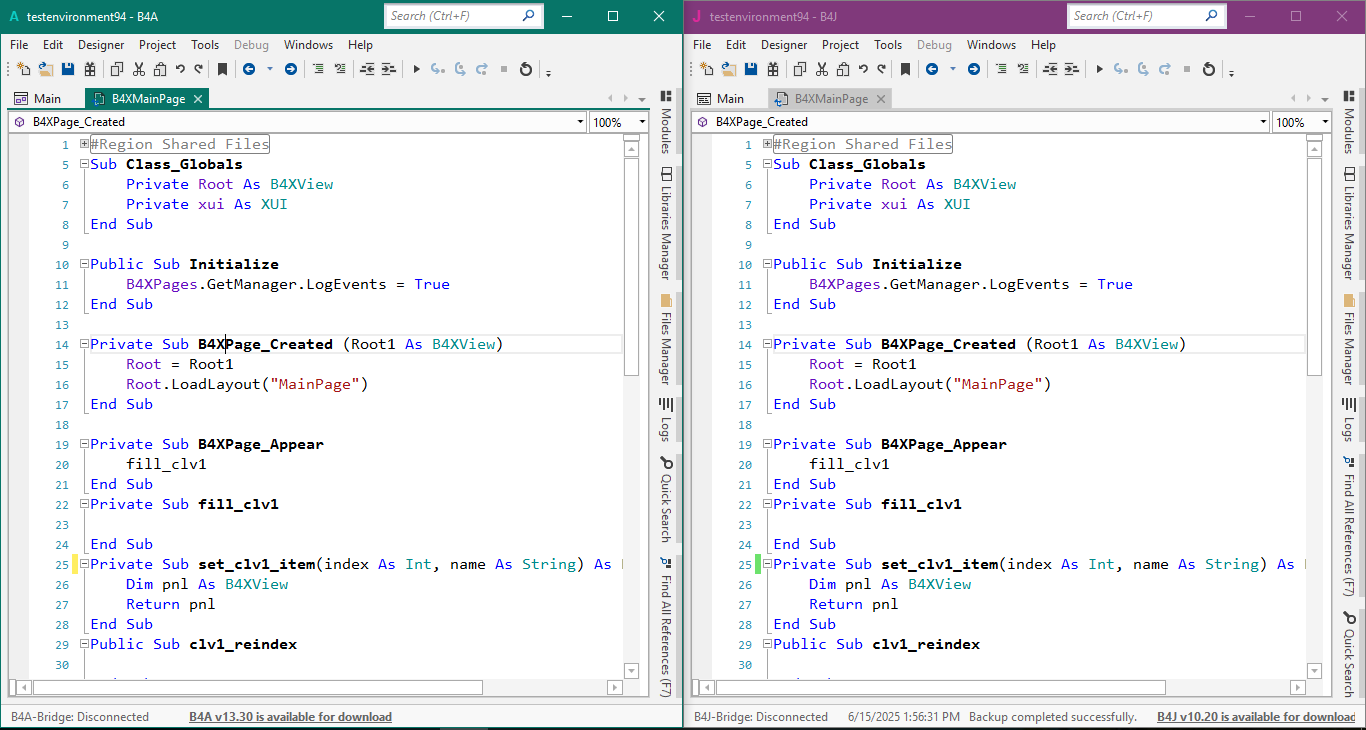Open the back-navigation history dropdown arrow
Viewport: 1366px width, 730px height.
point(269,69)
